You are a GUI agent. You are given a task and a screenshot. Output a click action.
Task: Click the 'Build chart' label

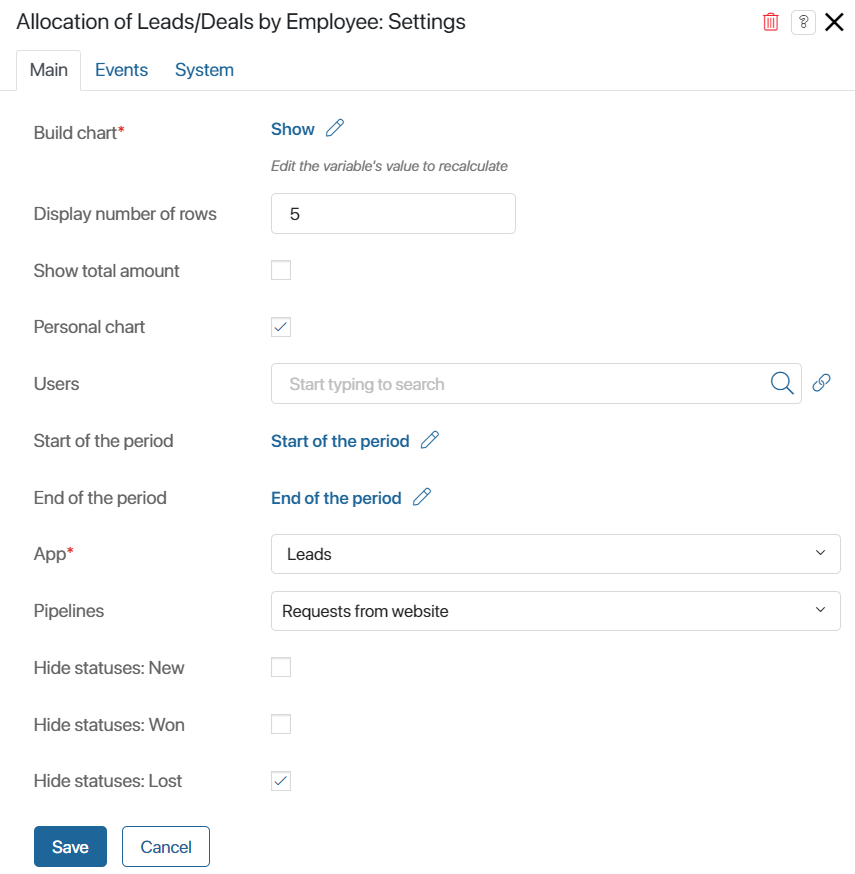75,133
